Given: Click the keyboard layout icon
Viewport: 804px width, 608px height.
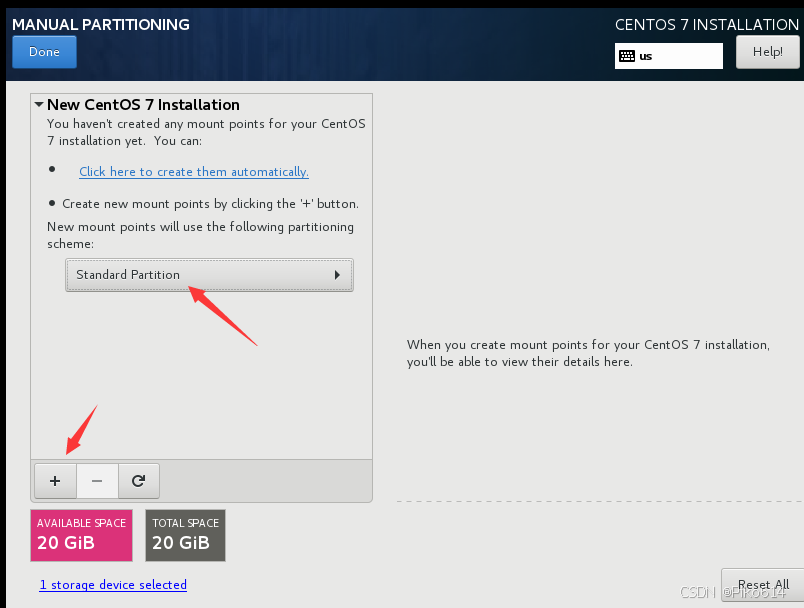Looking at the screenshot, I should pos(627,56).
